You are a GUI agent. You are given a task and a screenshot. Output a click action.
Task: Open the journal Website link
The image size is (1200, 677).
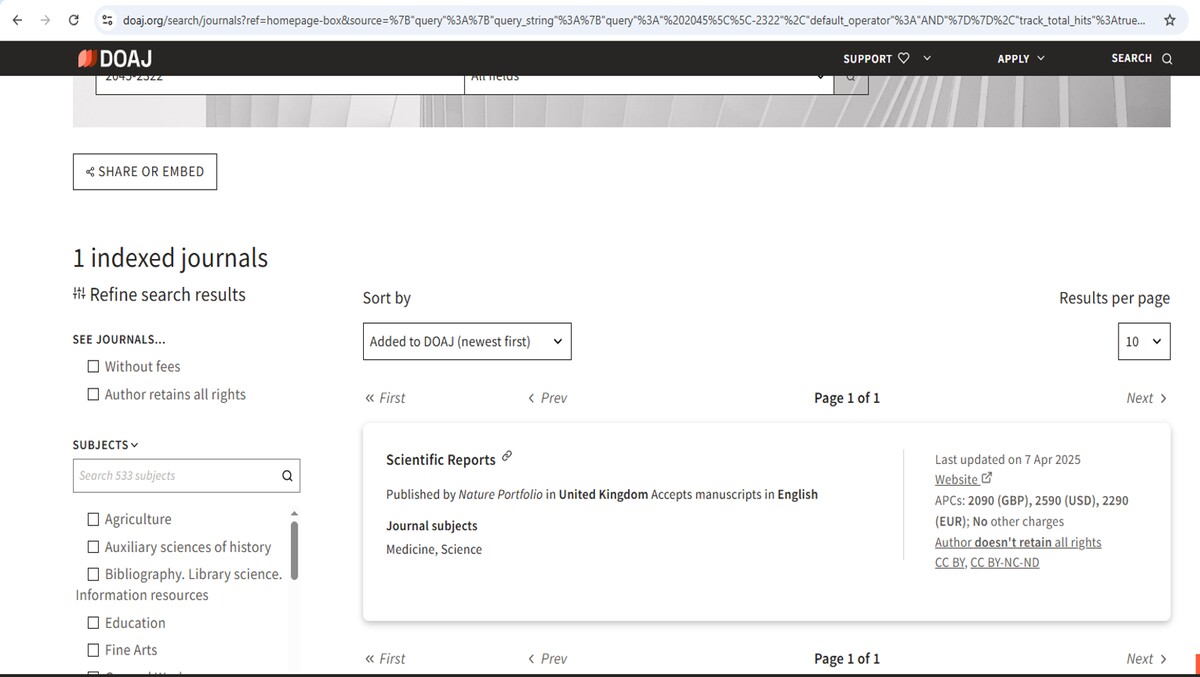963,480
